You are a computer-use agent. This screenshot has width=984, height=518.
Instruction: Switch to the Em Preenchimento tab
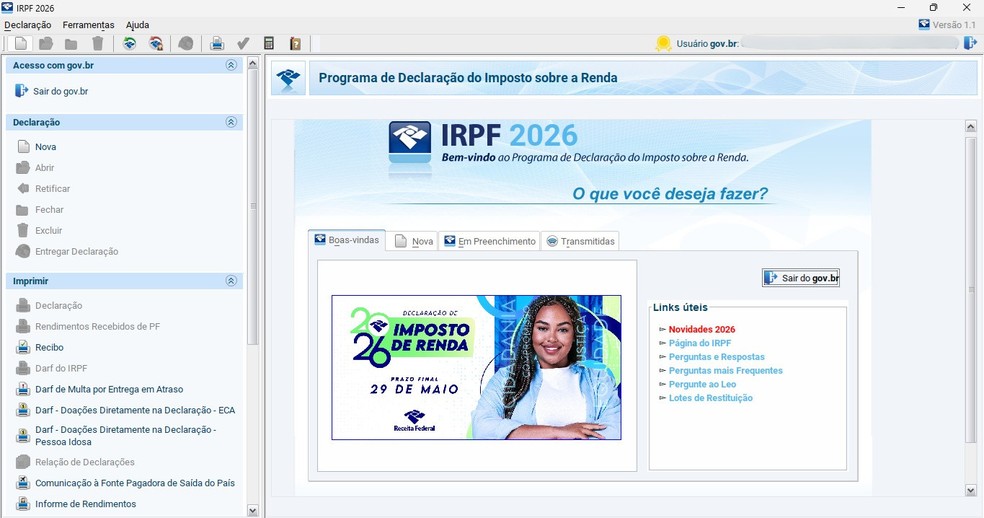click(489, 241)
